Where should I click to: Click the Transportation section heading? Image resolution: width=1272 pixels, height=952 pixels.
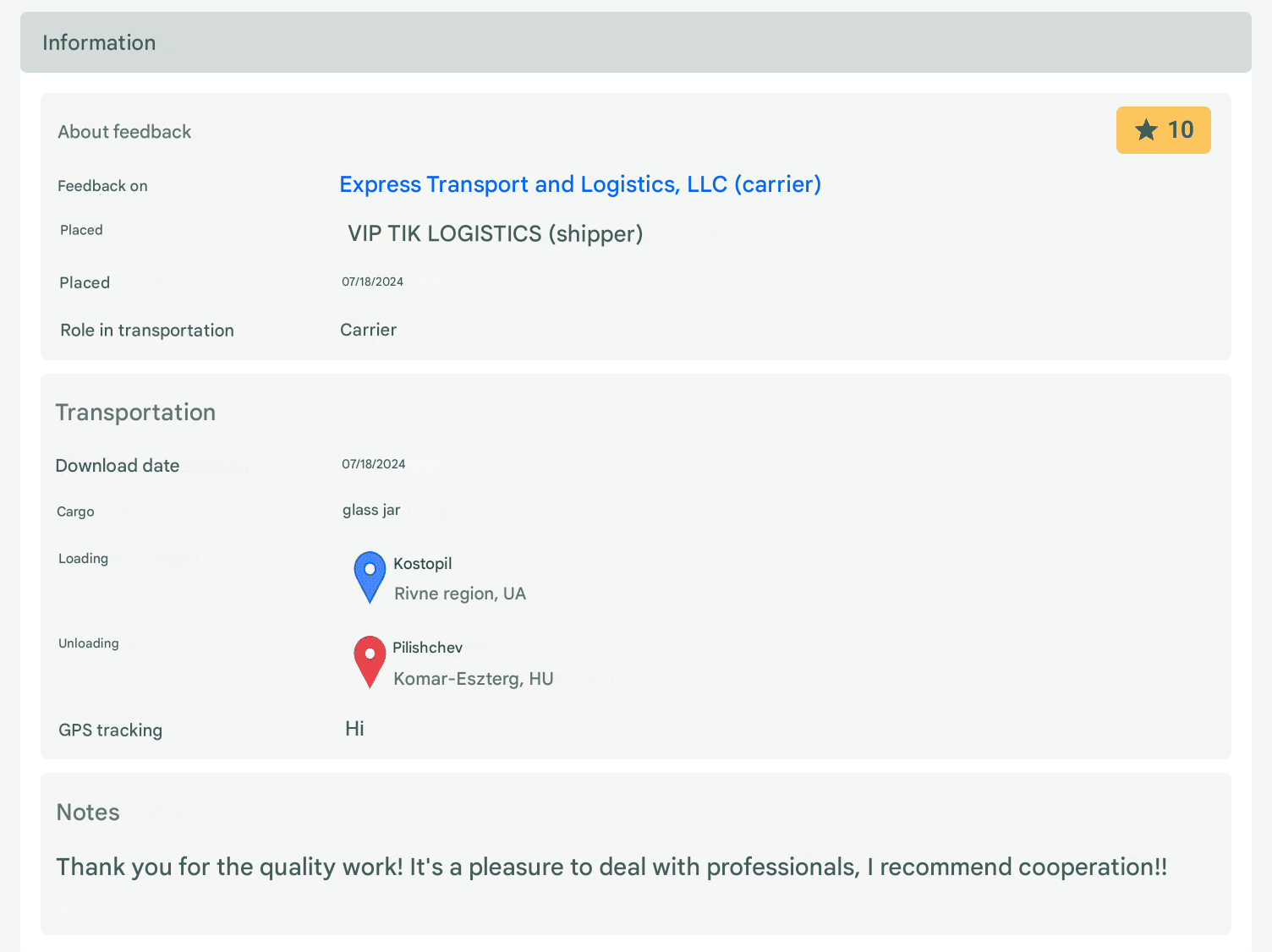135,413
